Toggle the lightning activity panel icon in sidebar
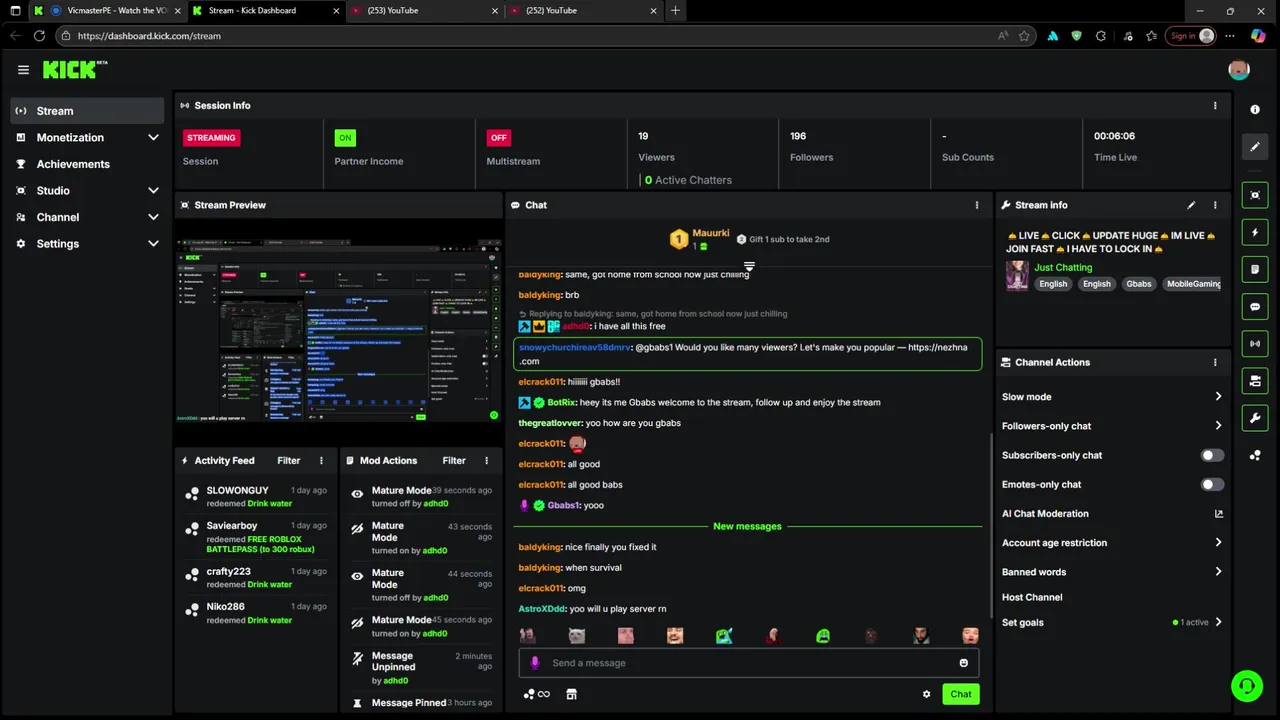1280x720 pixels. click(x=1255, y=232)
